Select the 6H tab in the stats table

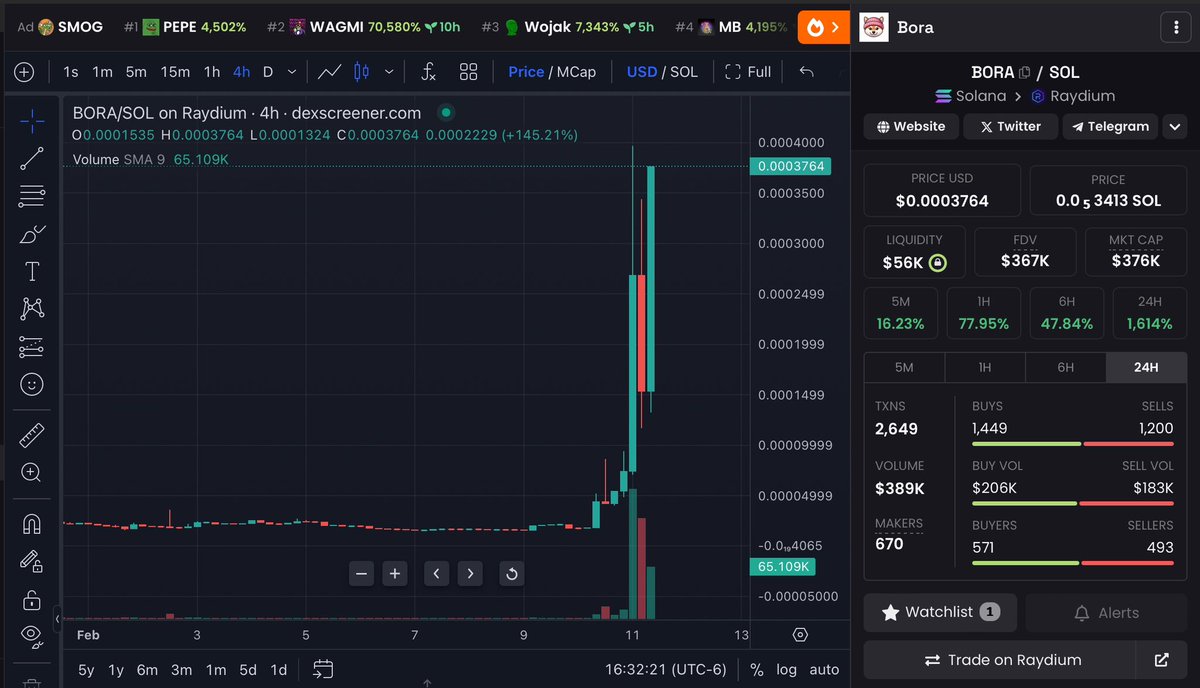pyautogui.click(x=1066, y=368)
